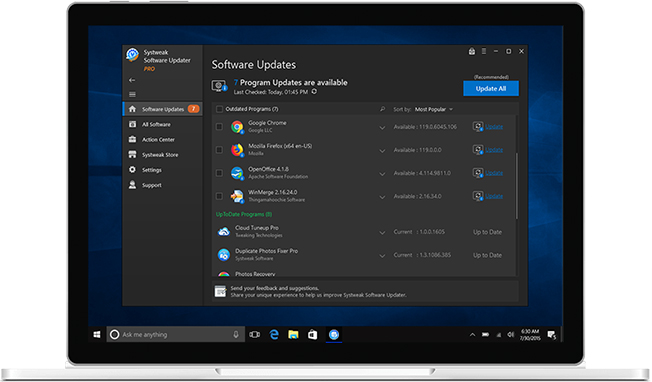This screenshot has height=382, width=652.
Task: Click the feedback note icon
Action: coord(220,291)
